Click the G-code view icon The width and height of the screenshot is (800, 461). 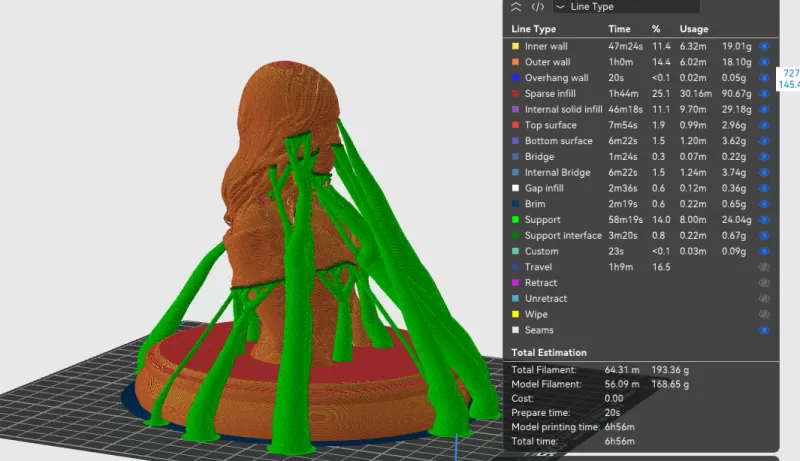pos(537,6)
